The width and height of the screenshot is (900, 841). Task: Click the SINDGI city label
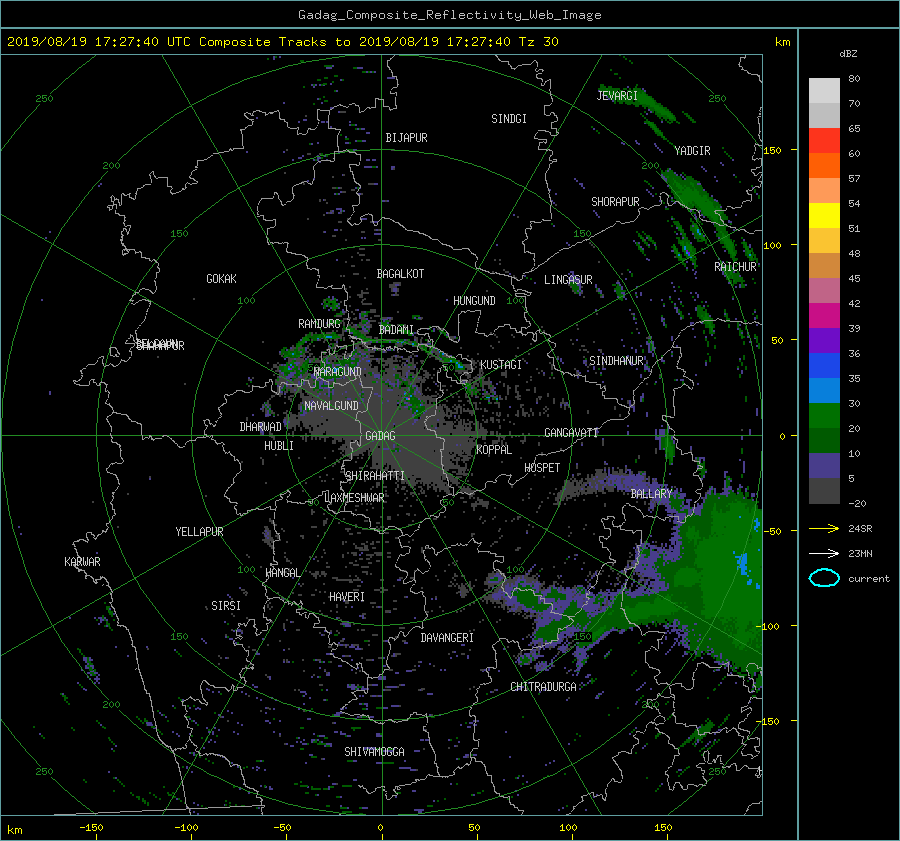point(509,119)
